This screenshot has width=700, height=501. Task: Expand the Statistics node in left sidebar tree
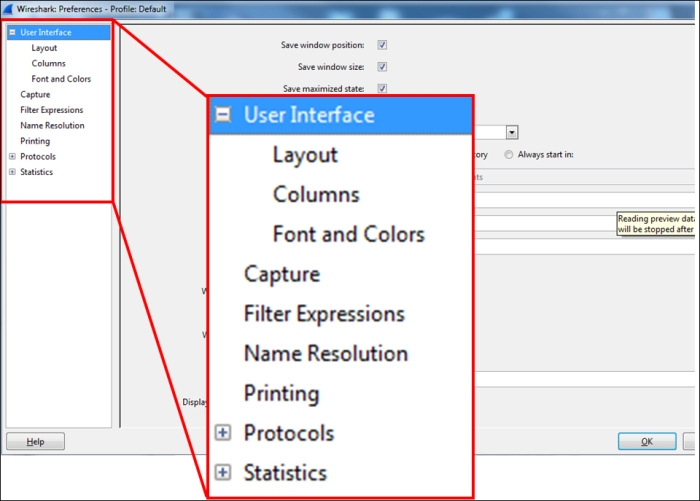click(x=12, y=172)
